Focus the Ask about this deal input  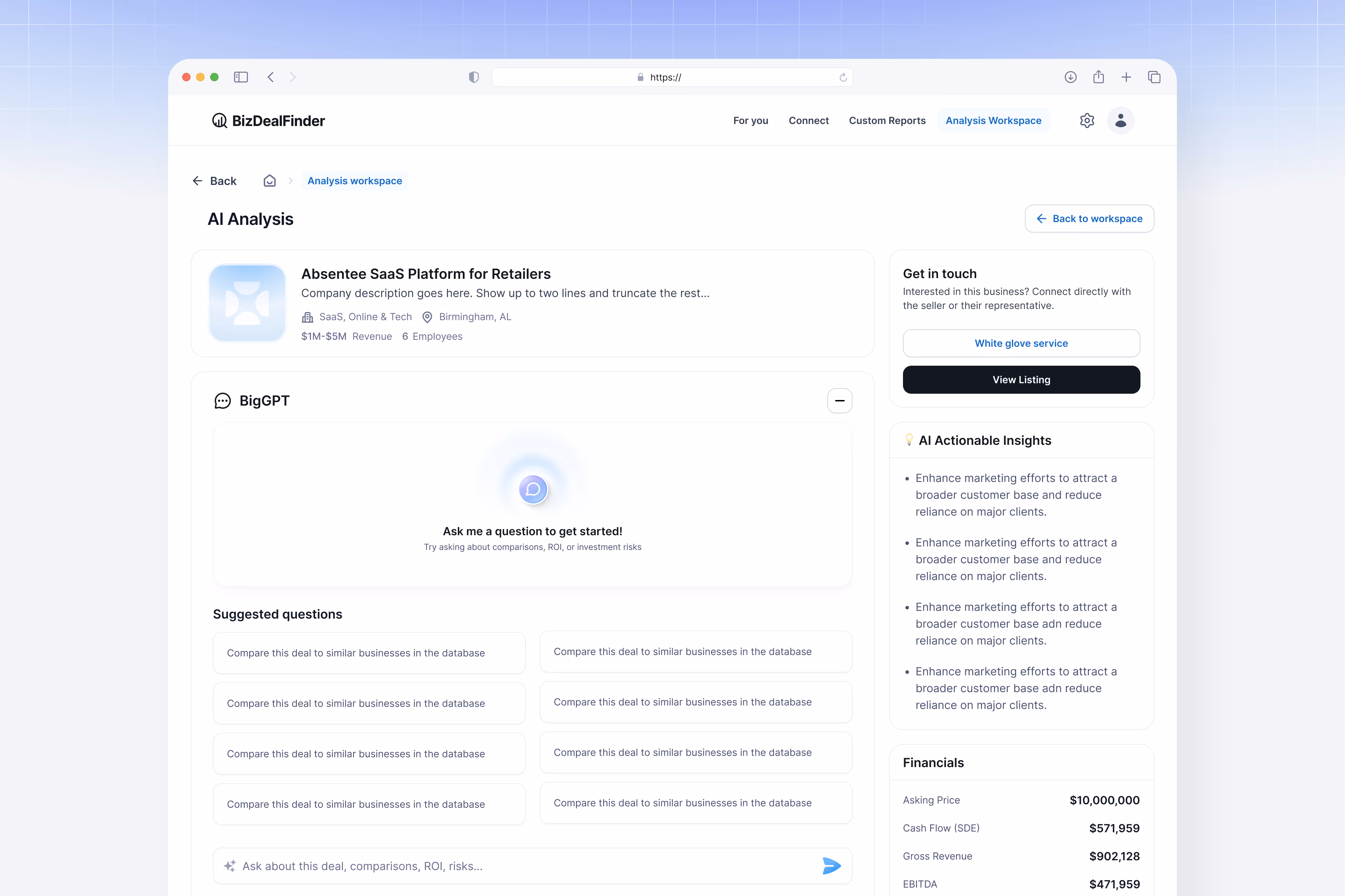[532, 866]
